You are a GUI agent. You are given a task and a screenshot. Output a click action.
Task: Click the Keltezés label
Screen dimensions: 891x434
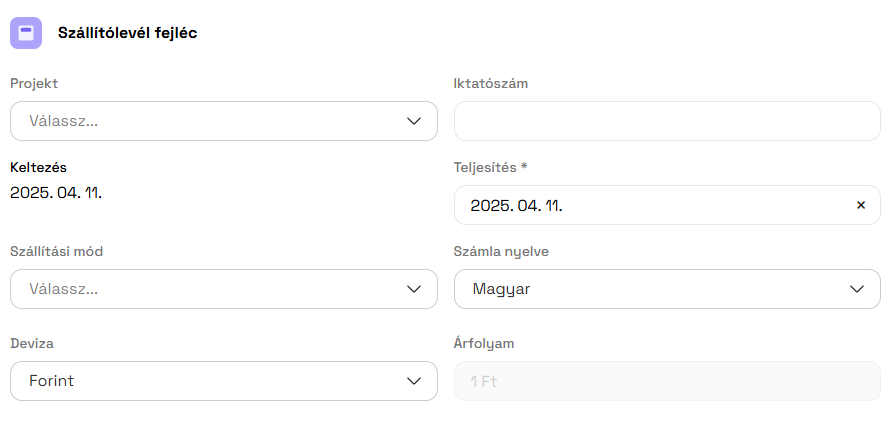[x=38, y=167]
